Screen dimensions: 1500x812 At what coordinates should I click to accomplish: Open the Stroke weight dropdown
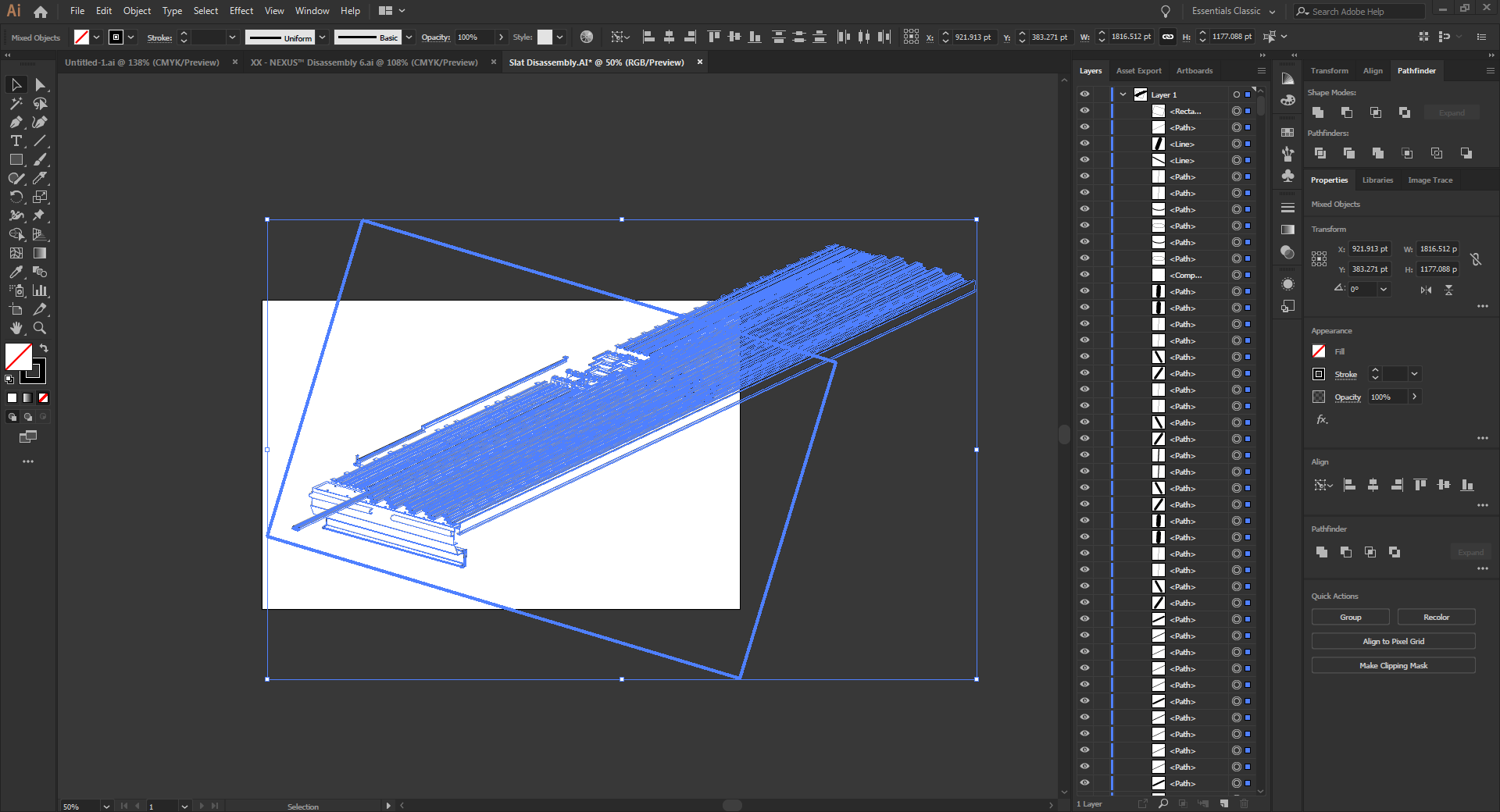232,37
